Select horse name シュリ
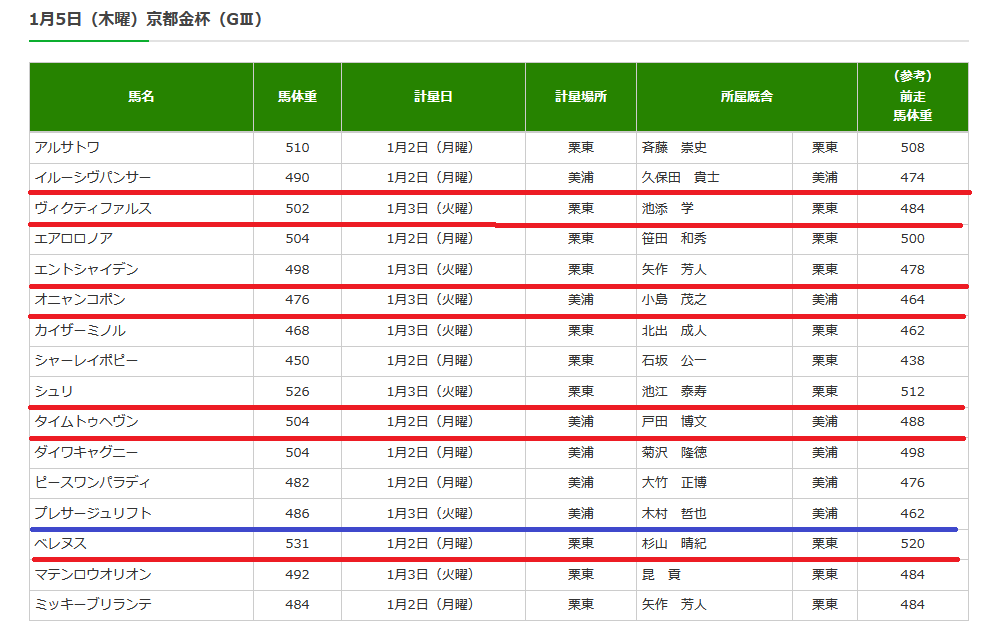This screenshot has width=992, height=635. pos(54,391)
